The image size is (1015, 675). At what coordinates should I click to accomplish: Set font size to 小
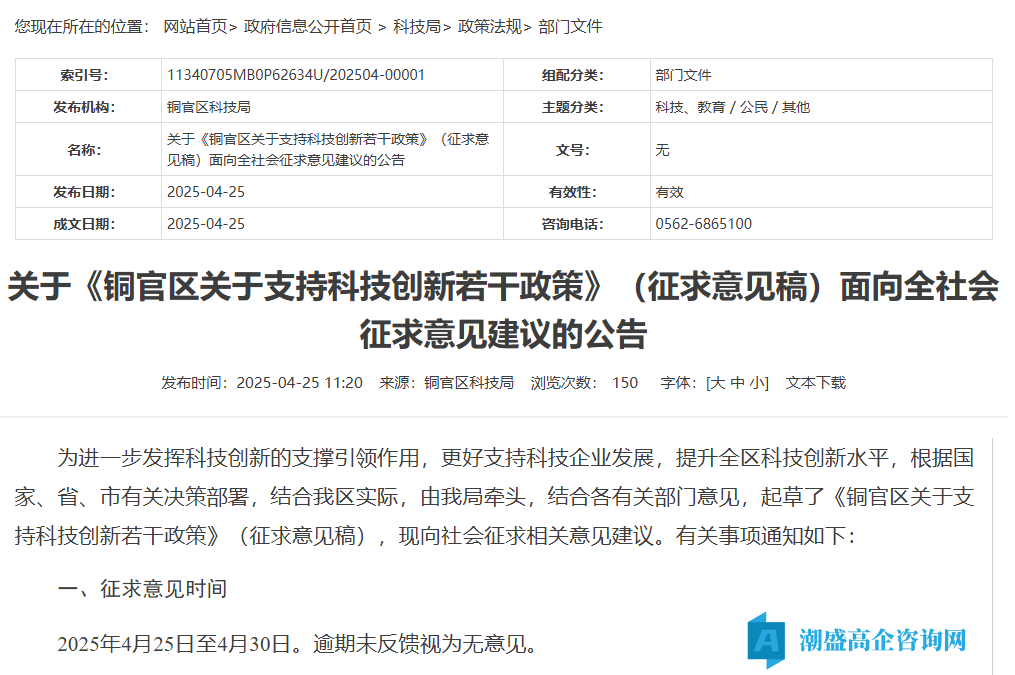[x=756, y=382]
